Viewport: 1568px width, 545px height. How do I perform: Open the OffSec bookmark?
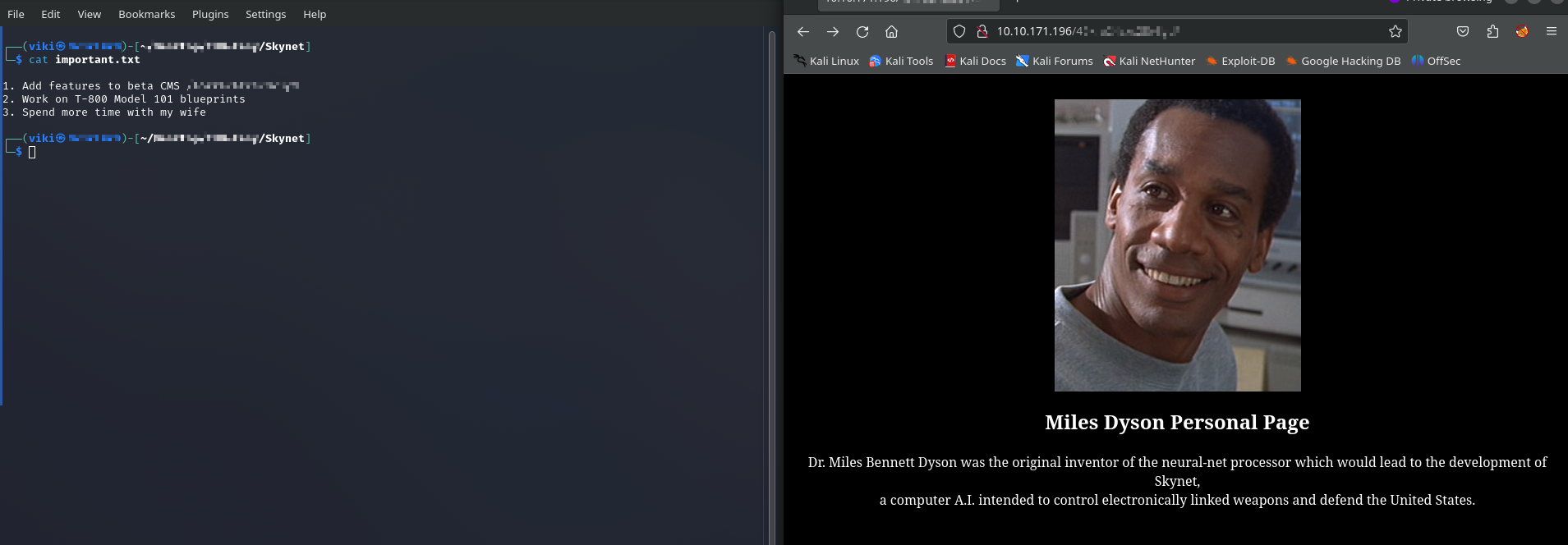pyautogui.click(x=1436, y=61)
